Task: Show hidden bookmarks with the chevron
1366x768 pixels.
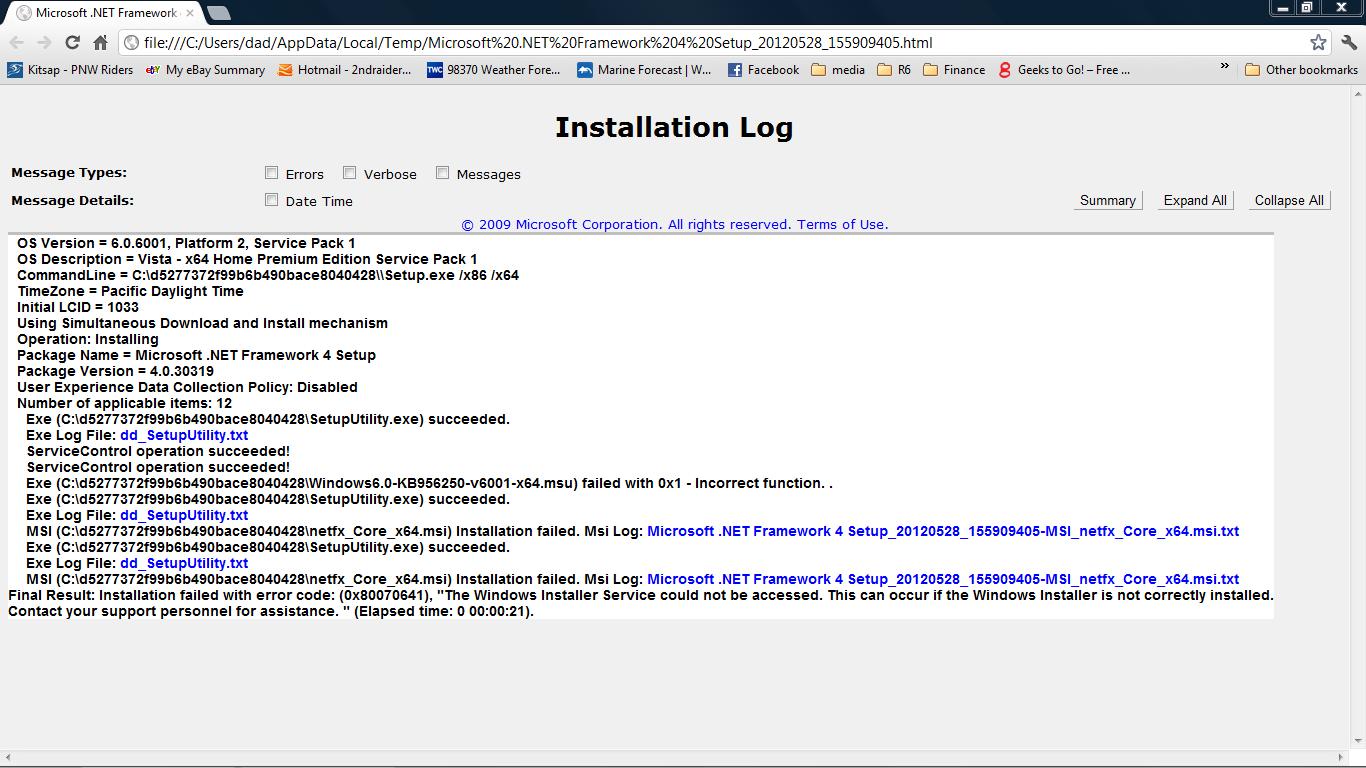Action: tap(1224, 67)
